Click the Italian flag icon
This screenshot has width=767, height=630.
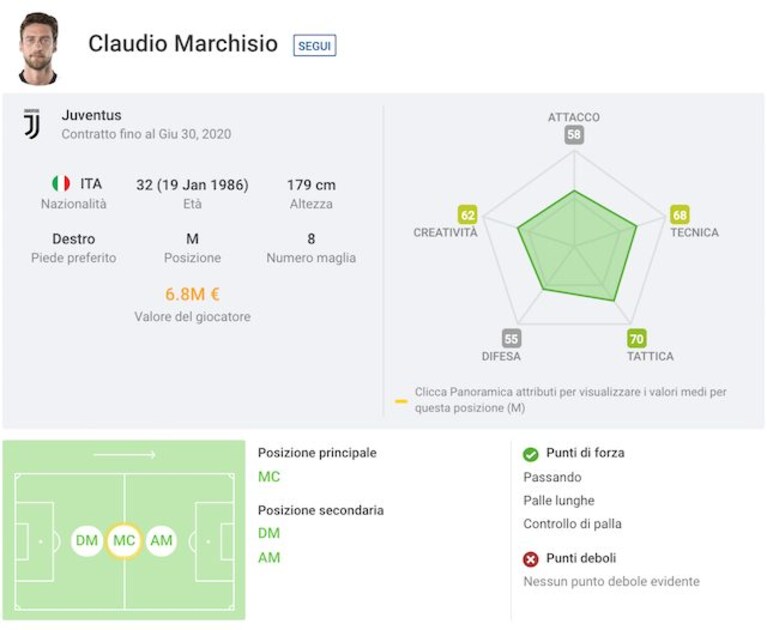click(61, 184)
